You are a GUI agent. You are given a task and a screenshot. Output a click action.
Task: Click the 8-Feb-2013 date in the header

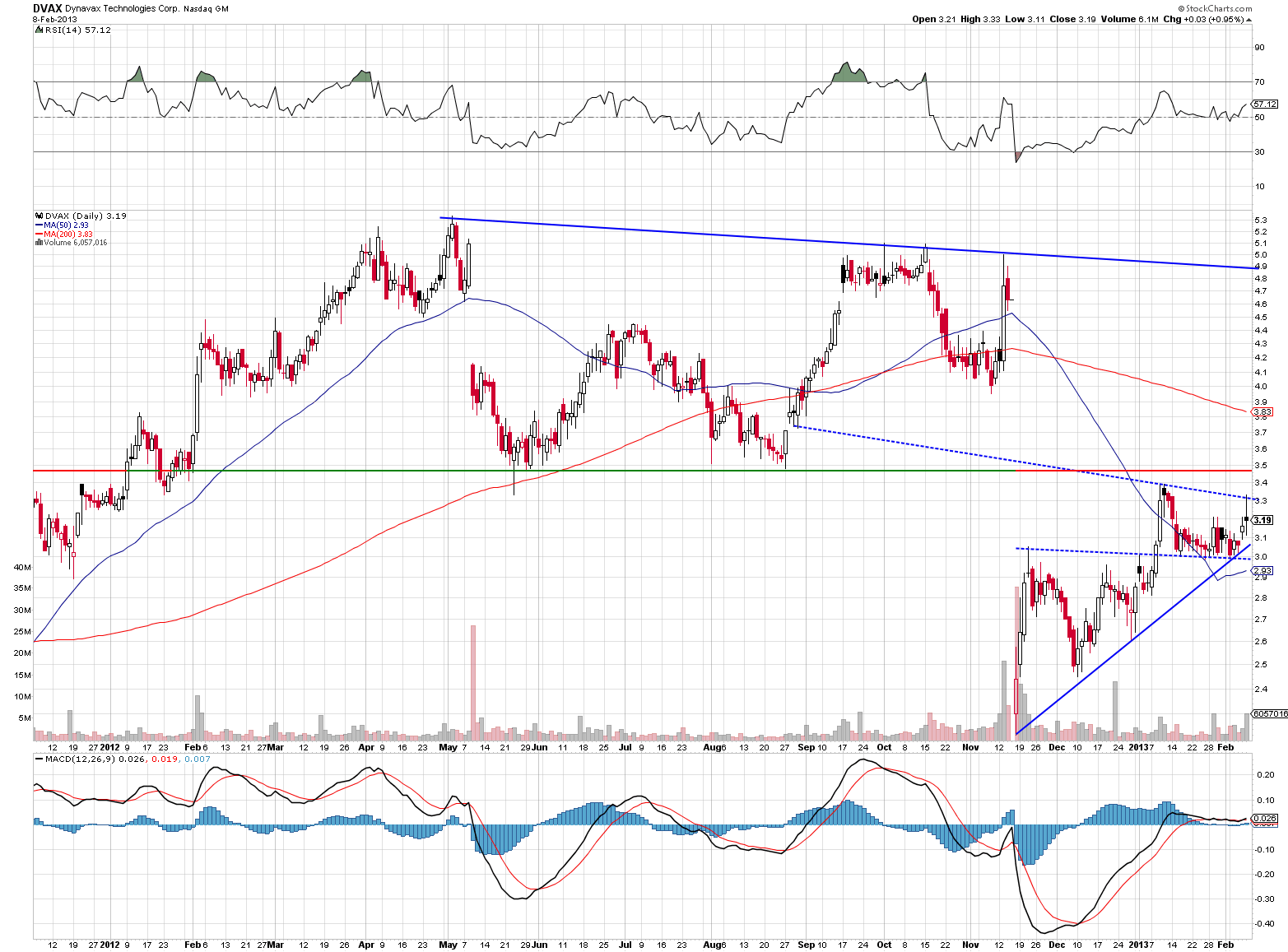click(54, 19)
